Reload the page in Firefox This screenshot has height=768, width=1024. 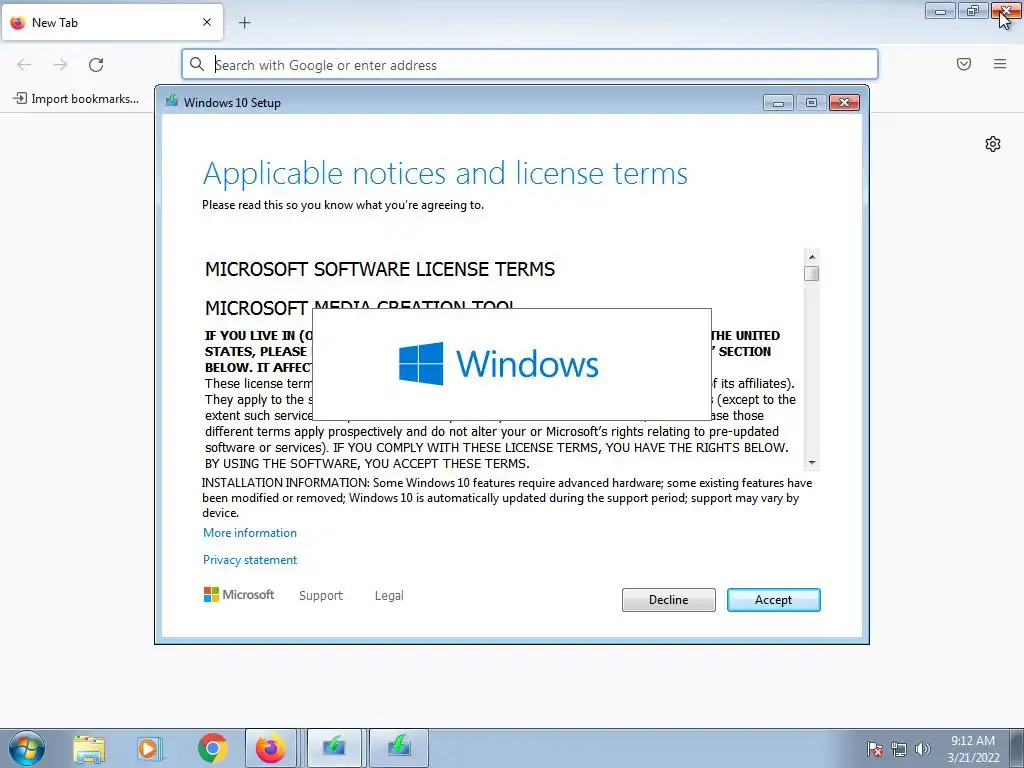pyautogui.click(x=96, y=65)
